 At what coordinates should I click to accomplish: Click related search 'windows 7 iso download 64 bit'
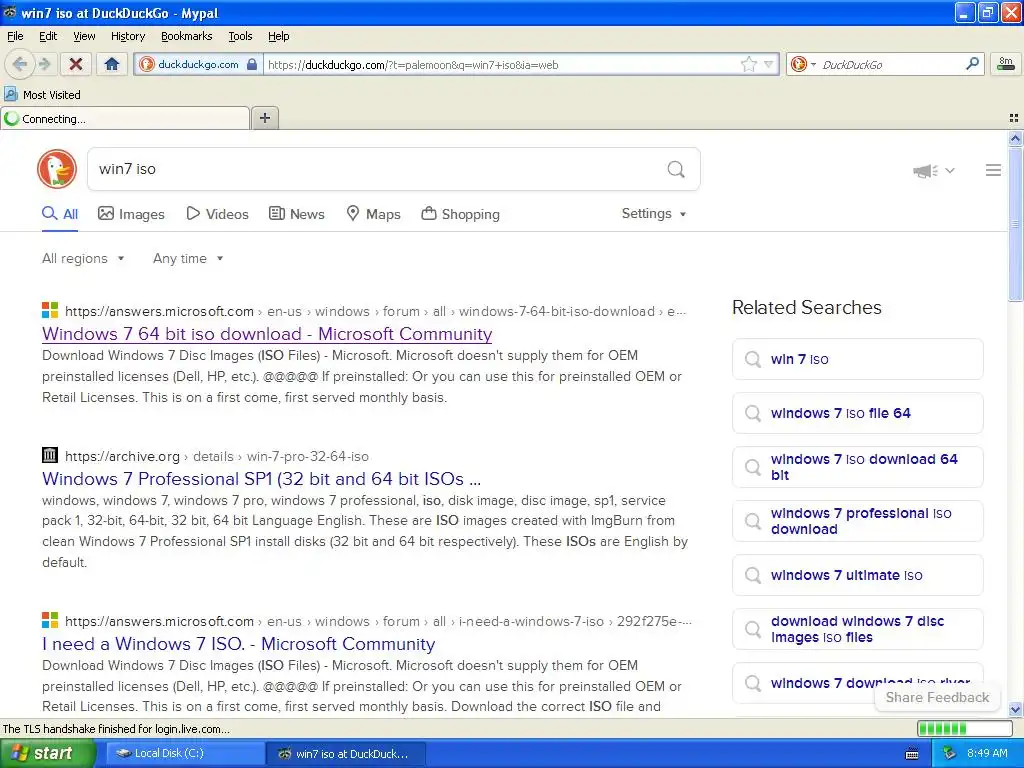(857, 467)
